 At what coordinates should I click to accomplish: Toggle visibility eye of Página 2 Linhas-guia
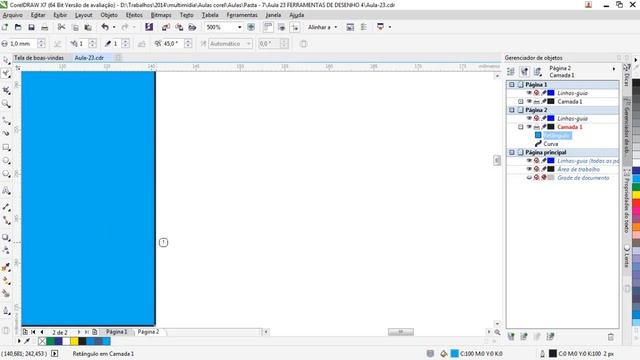(x=529, y=118)
